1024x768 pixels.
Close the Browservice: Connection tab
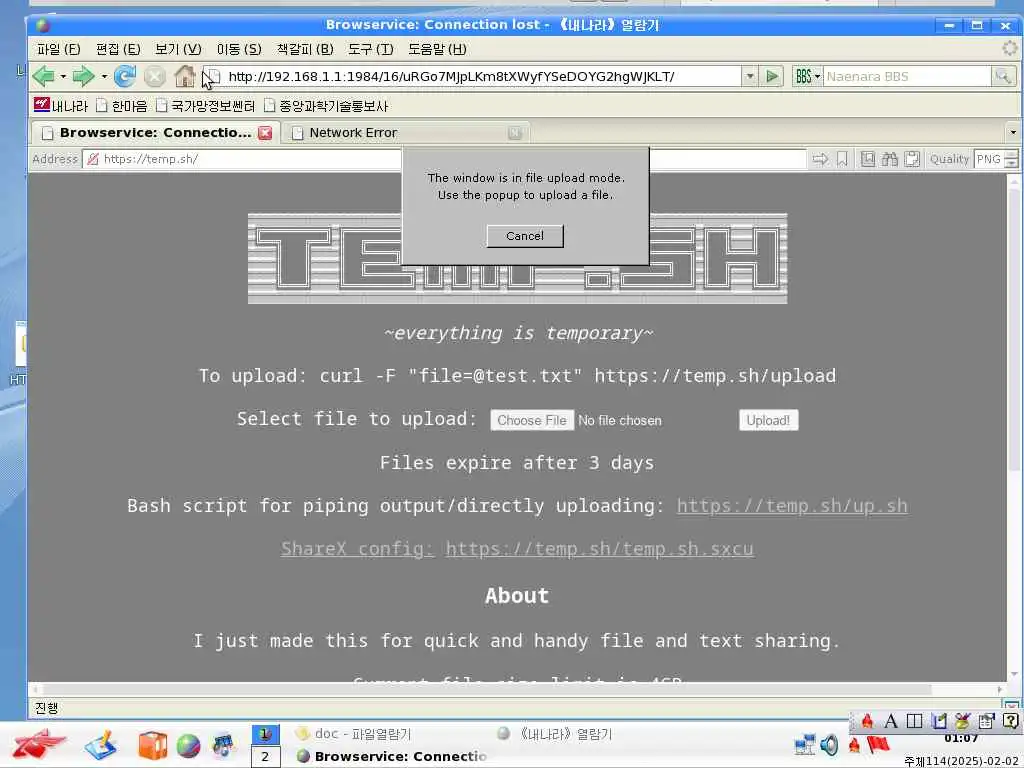[264, 133]
